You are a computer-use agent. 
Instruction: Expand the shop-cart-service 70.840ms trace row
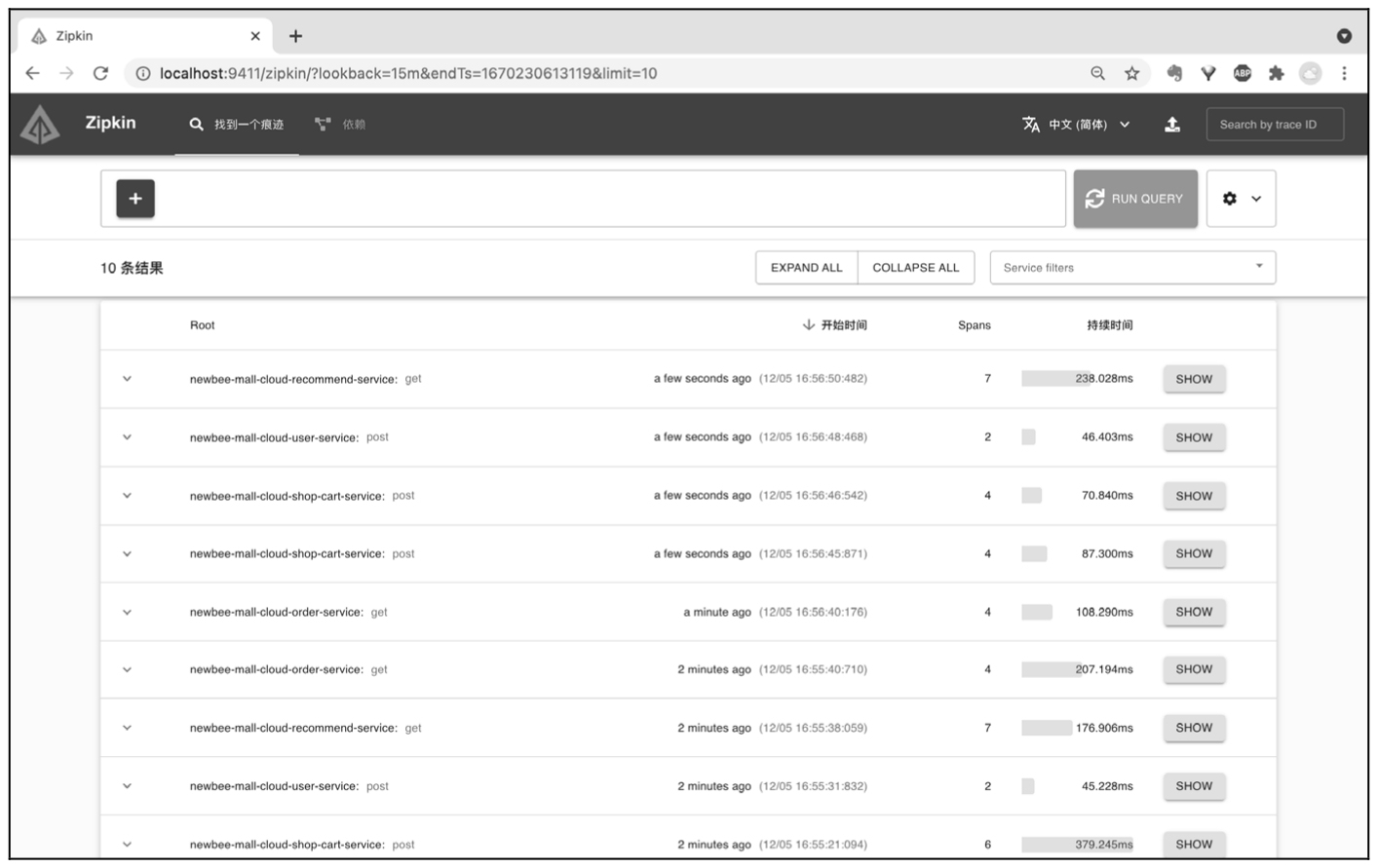point(127,496)
